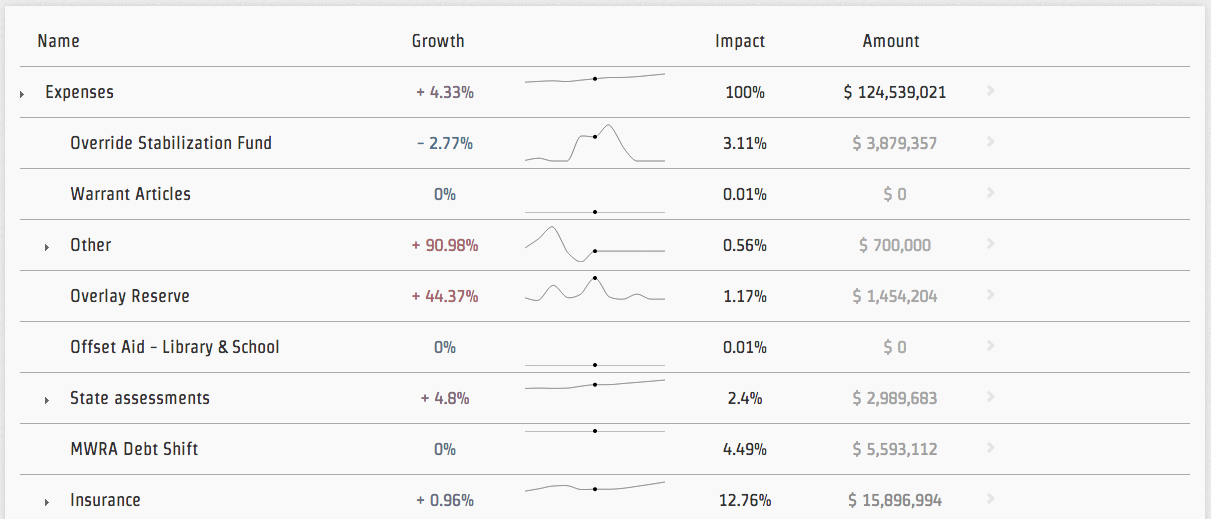The height and width of the screenshot is (519, 1211).
Task: Click right chevron for Override Stabilization Fund
Action: pyautogui.click(x=990, y=142)
